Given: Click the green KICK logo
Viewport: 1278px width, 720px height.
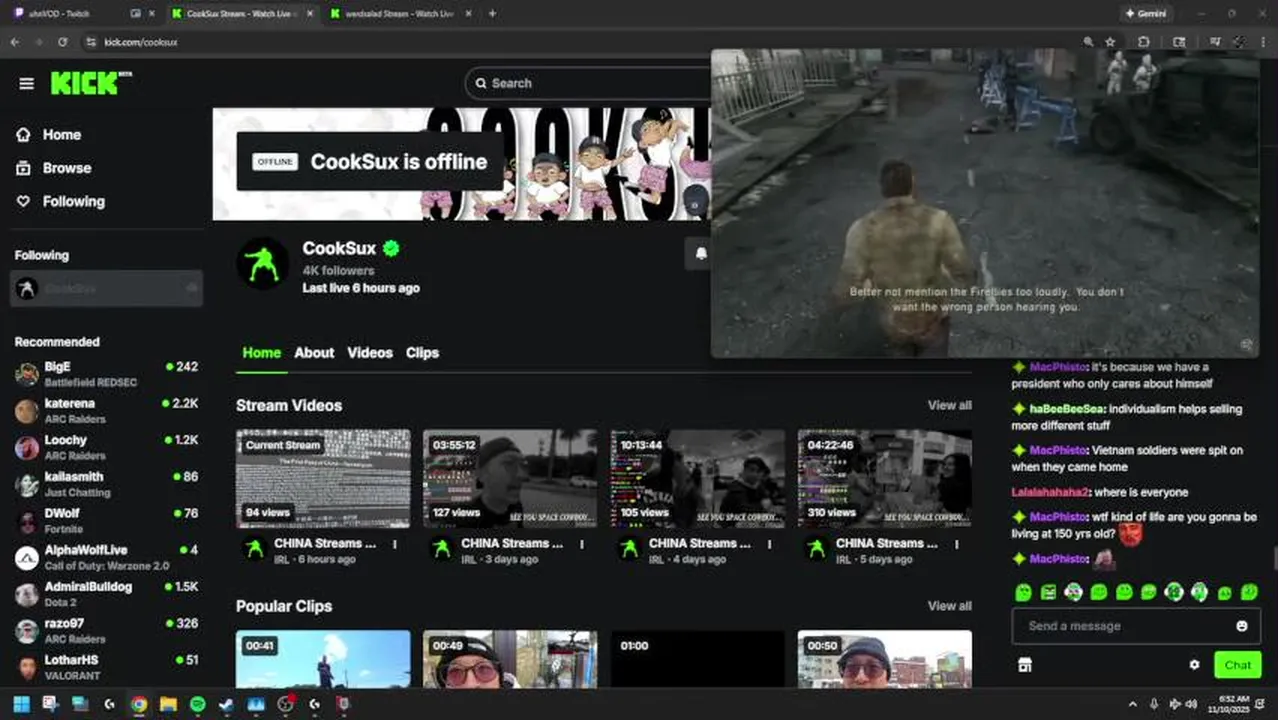Looking at the screenshot, I should [90, 83].
